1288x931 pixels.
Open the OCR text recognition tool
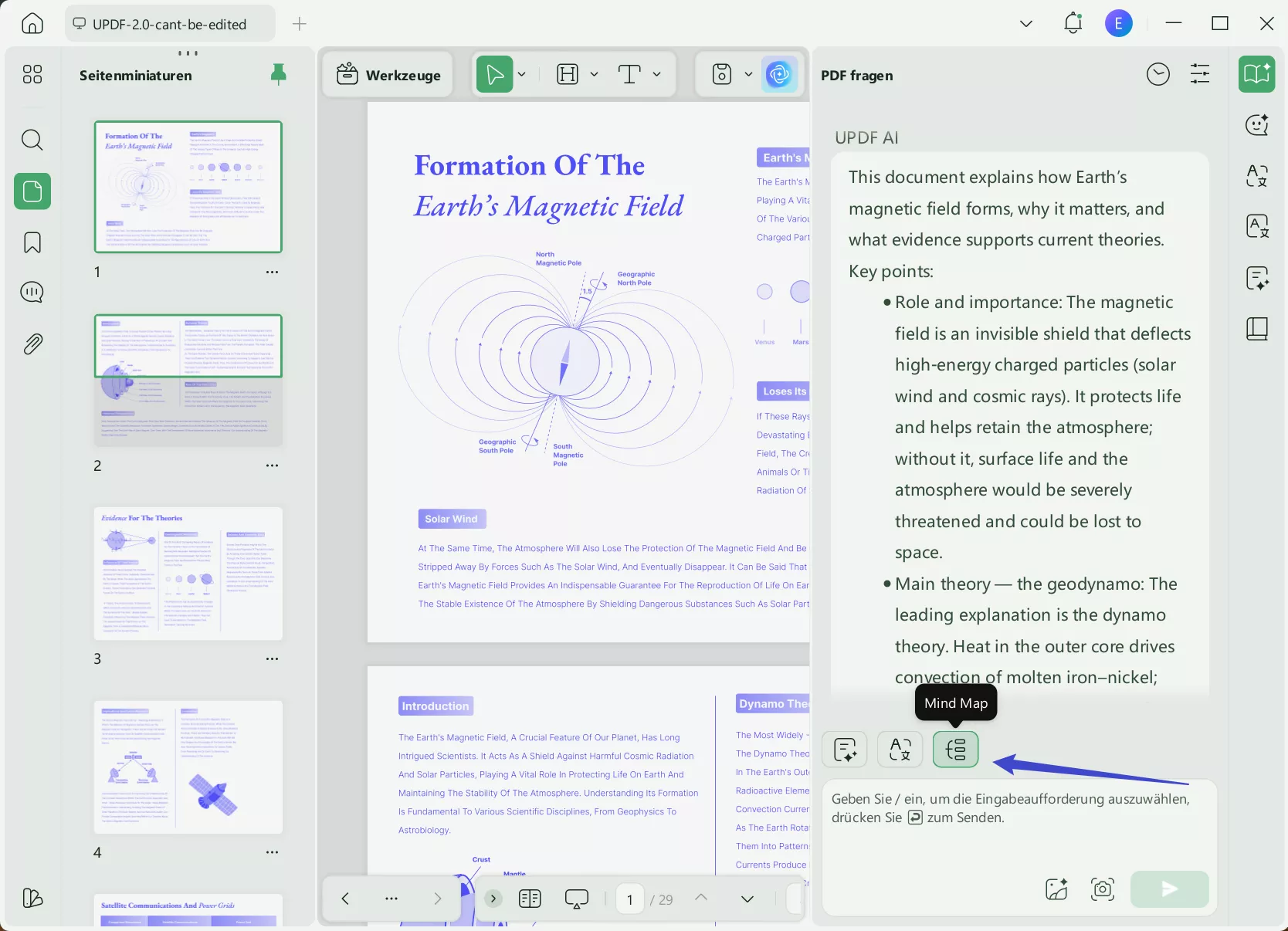click(1257, 226)
